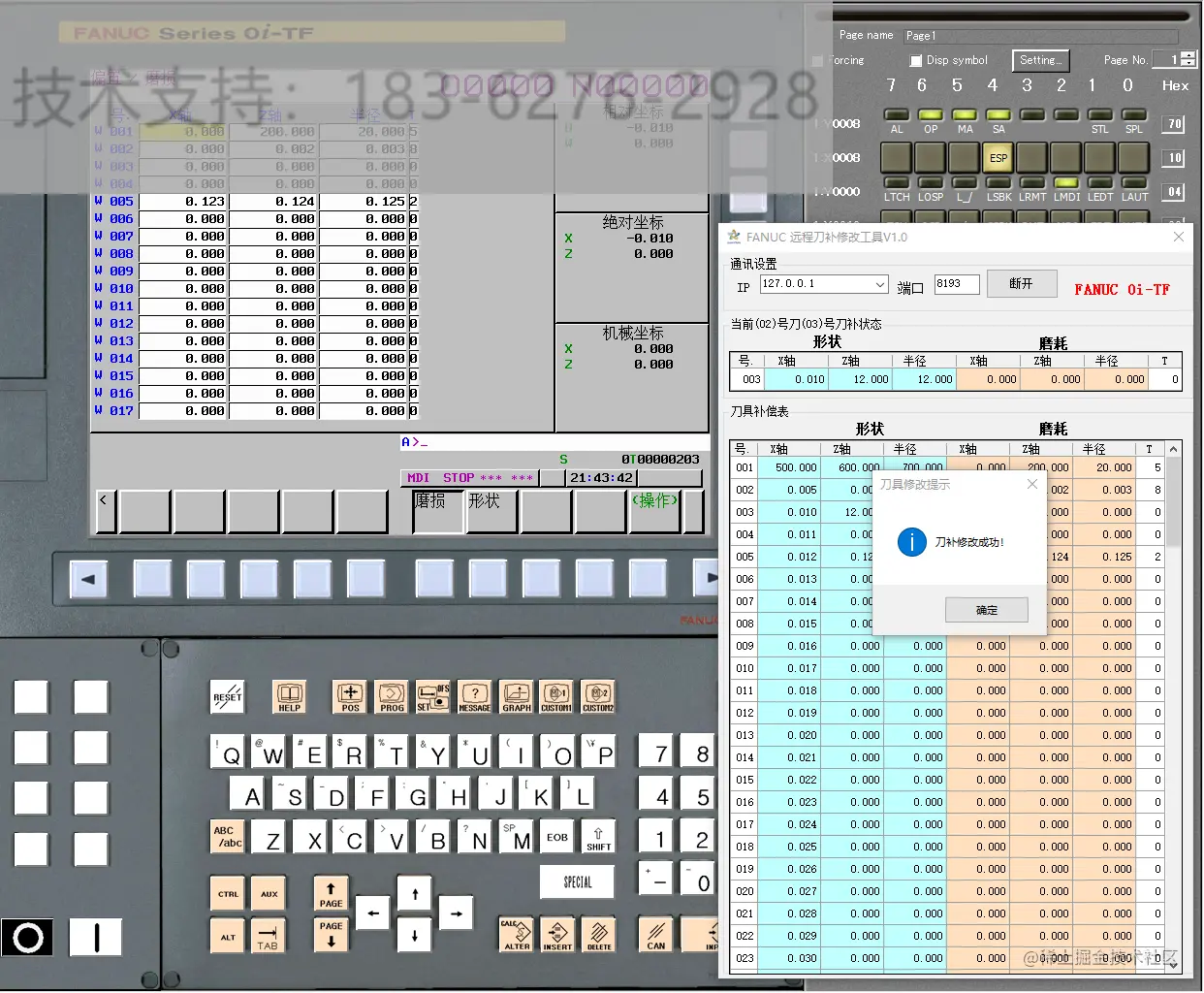This screenshot has height=993, width=1204.
Task: Click the M key on the MDI keyboard
Action: point(517,837)
